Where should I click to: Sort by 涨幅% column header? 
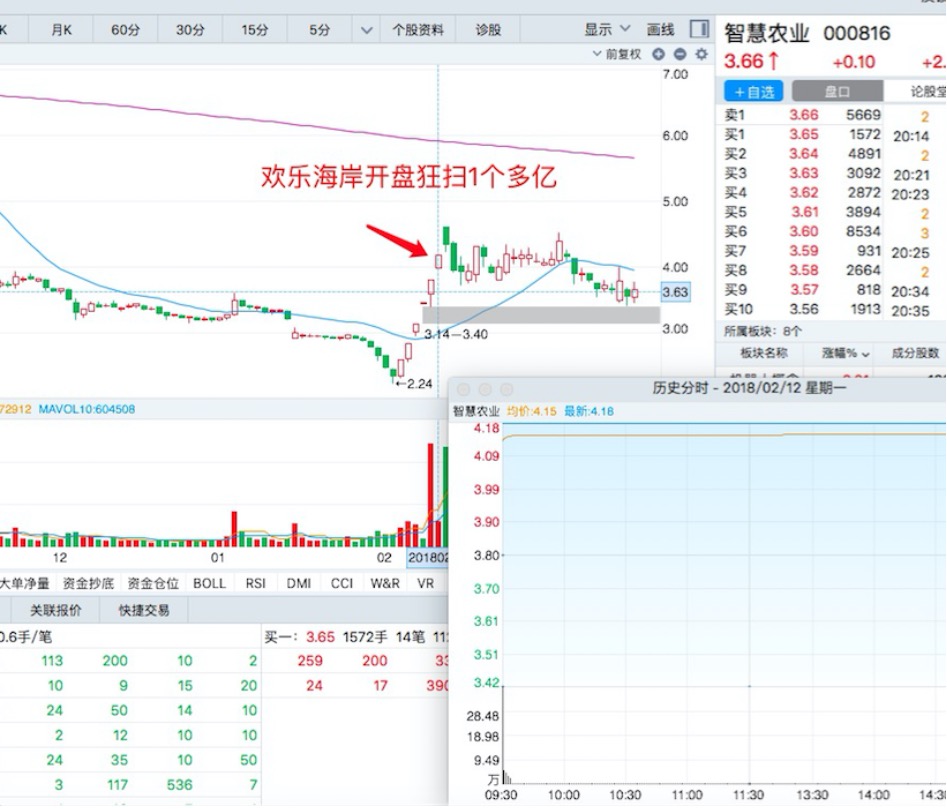tap(845, 353)
